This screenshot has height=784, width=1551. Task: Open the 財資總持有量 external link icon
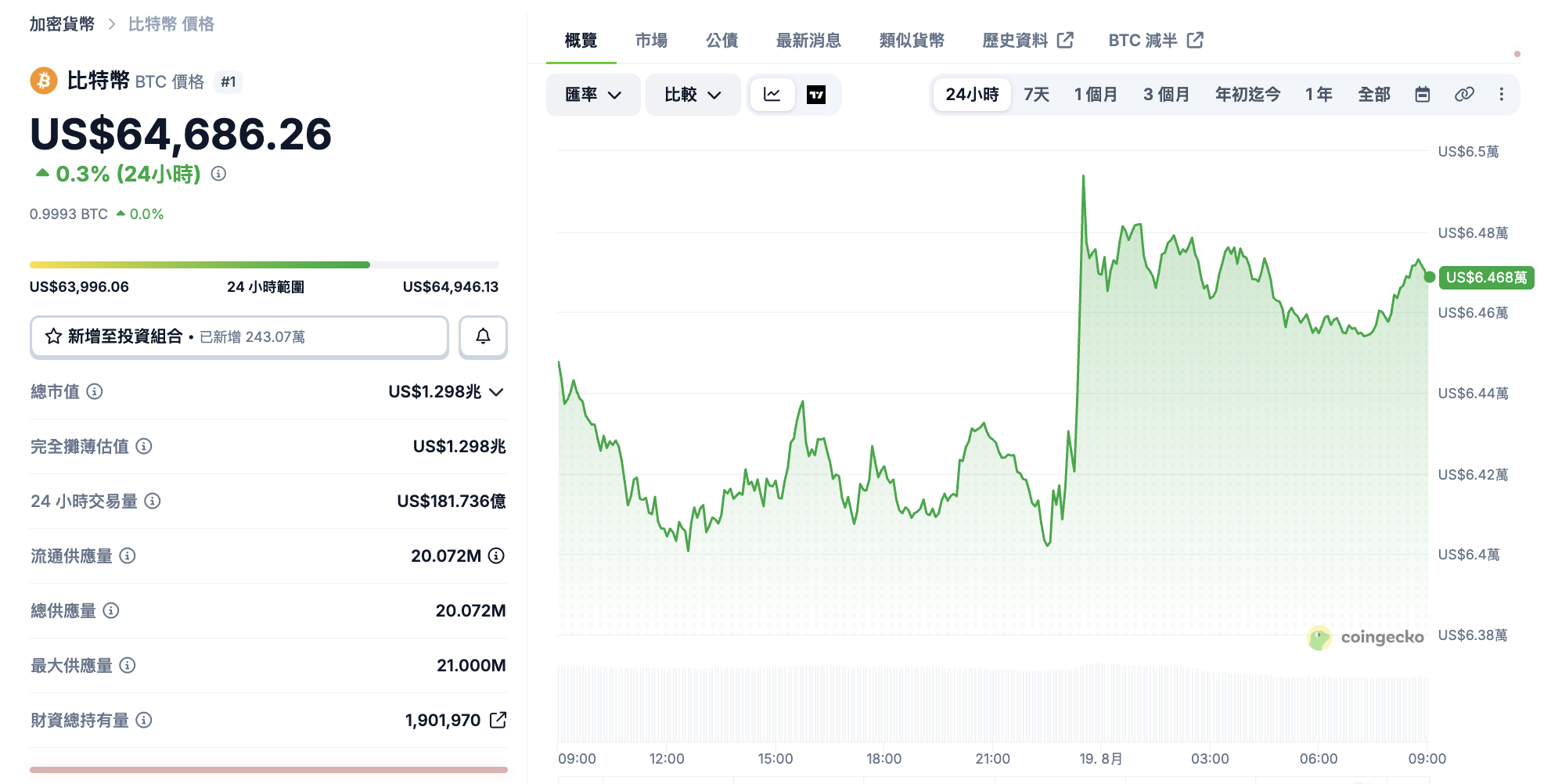(x=498, y=720)
